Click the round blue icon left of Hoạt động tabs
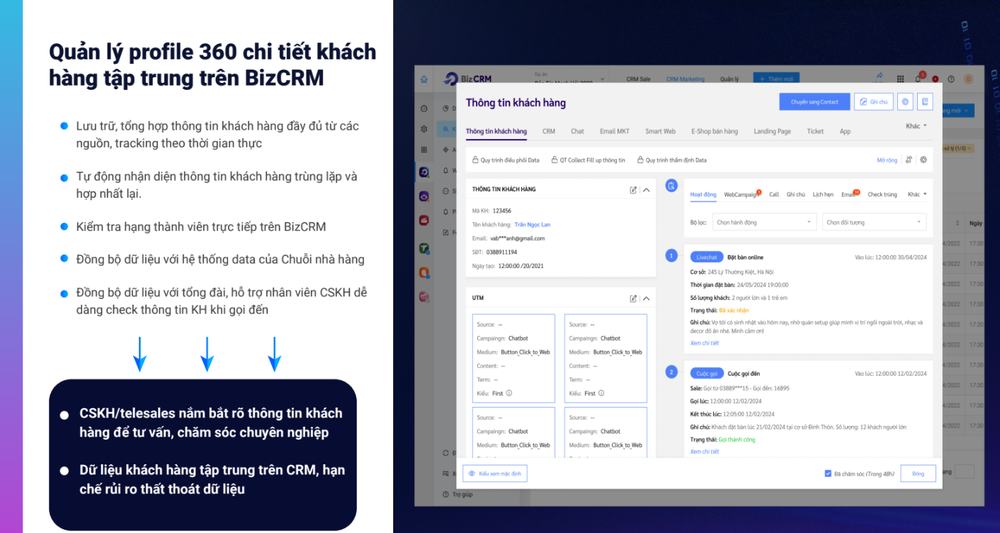 [x=671, y=186]
